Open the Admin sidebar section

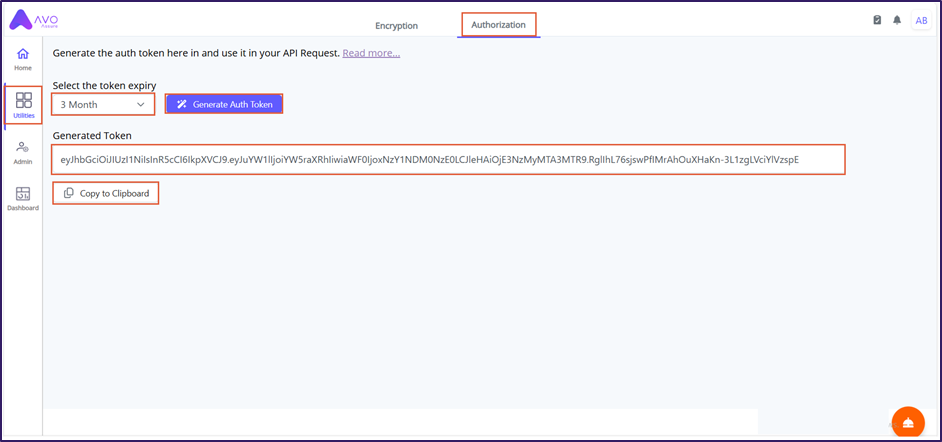pos(23,152)
